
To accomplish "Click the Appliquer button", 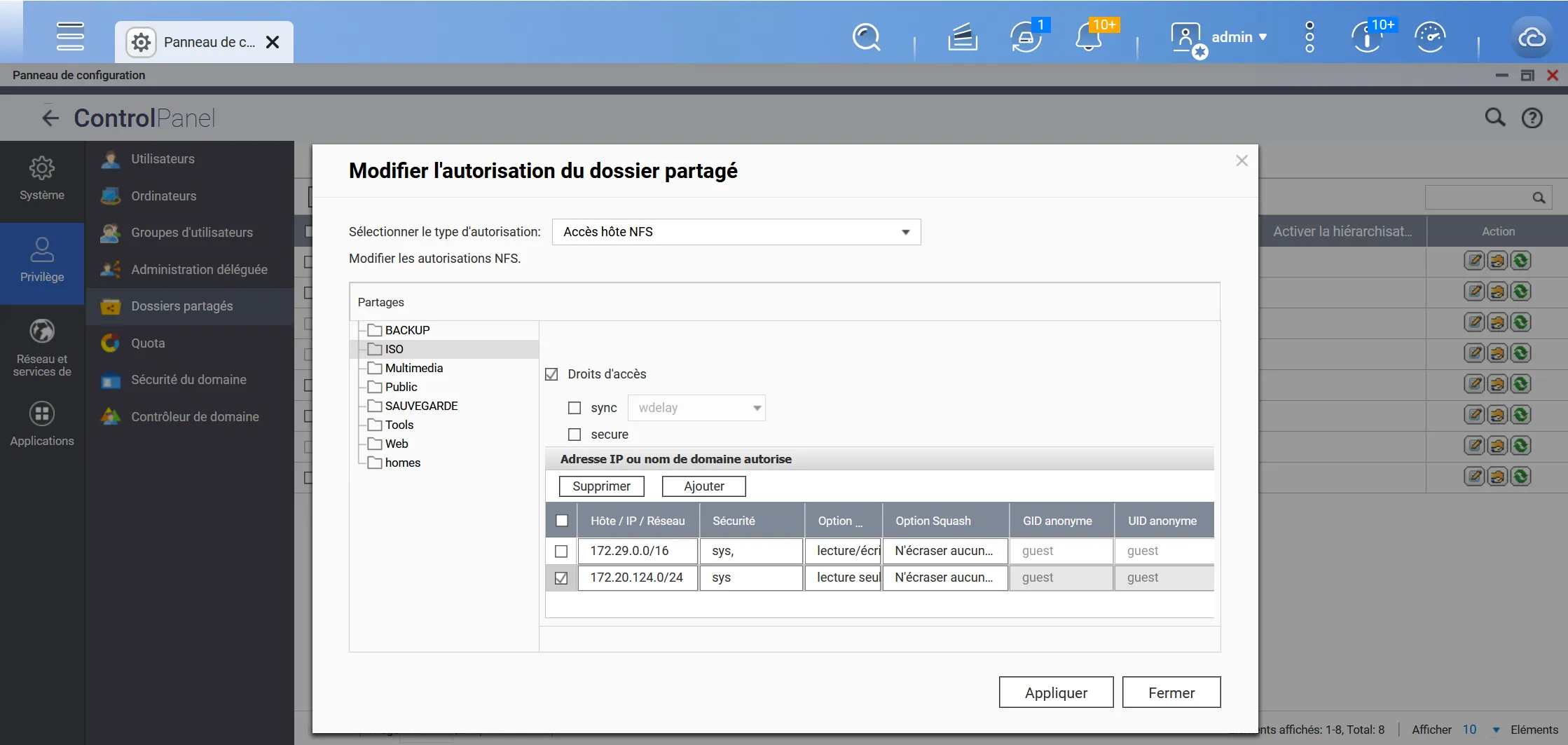I will coord(1055,692).
